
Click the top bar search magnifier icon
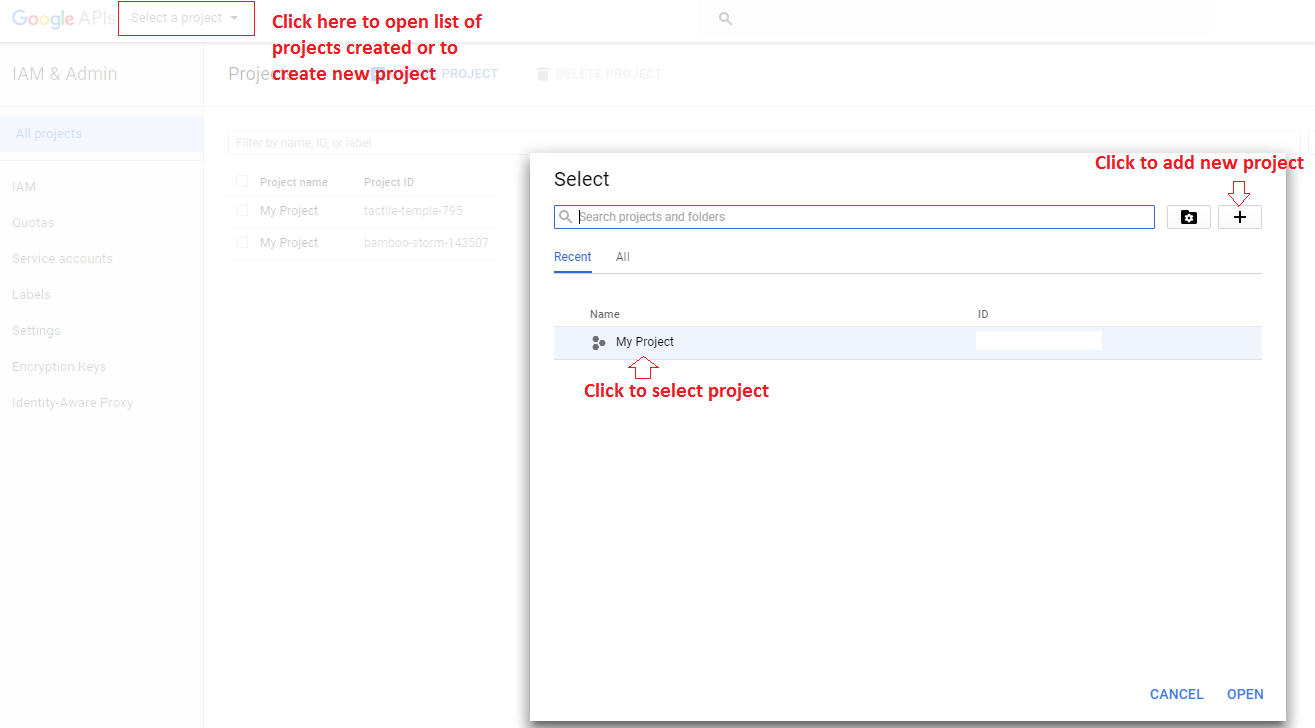(x=726, y=19)
